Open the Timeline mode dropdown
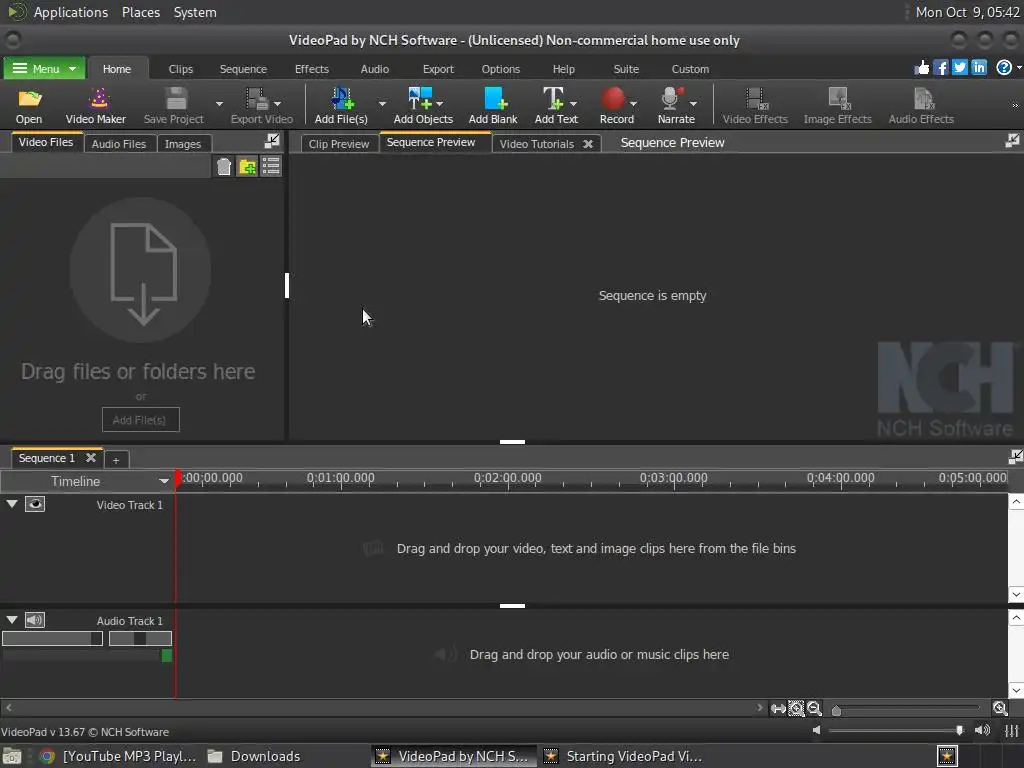 (x=163, y=481)
